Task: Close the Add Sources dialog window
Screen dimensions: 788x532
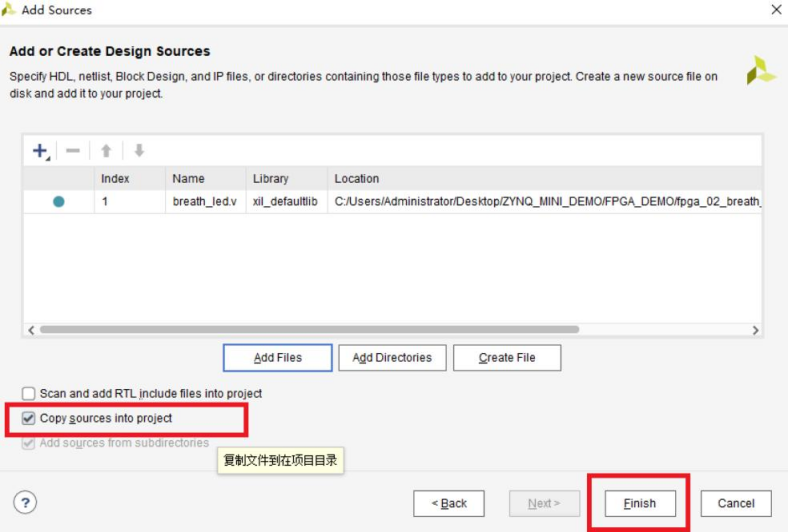Action: click(x=775, y=10)
